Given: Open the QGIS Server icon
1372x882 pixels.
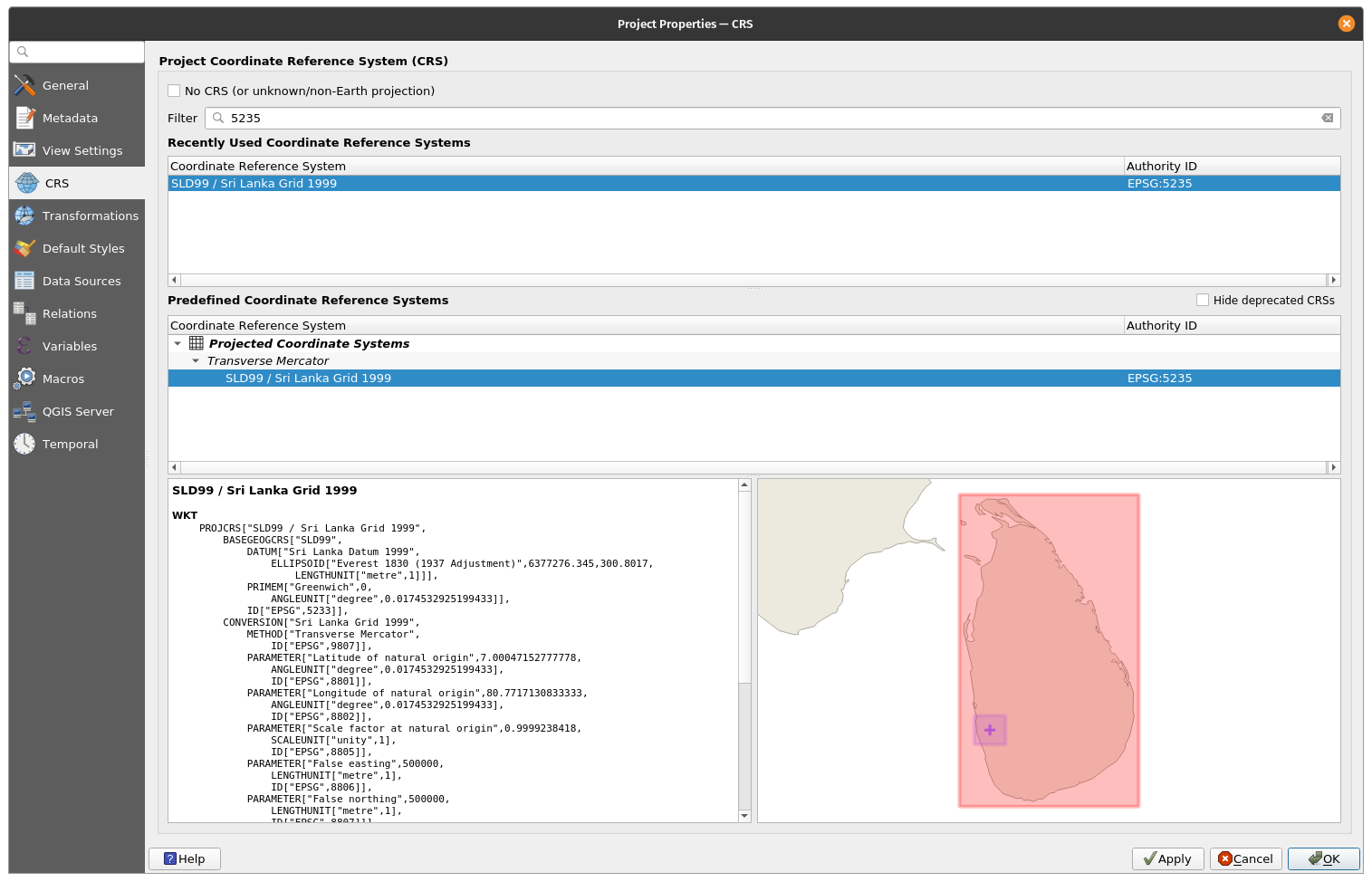Looking at the screenshot, I should [x=24, y=411].
